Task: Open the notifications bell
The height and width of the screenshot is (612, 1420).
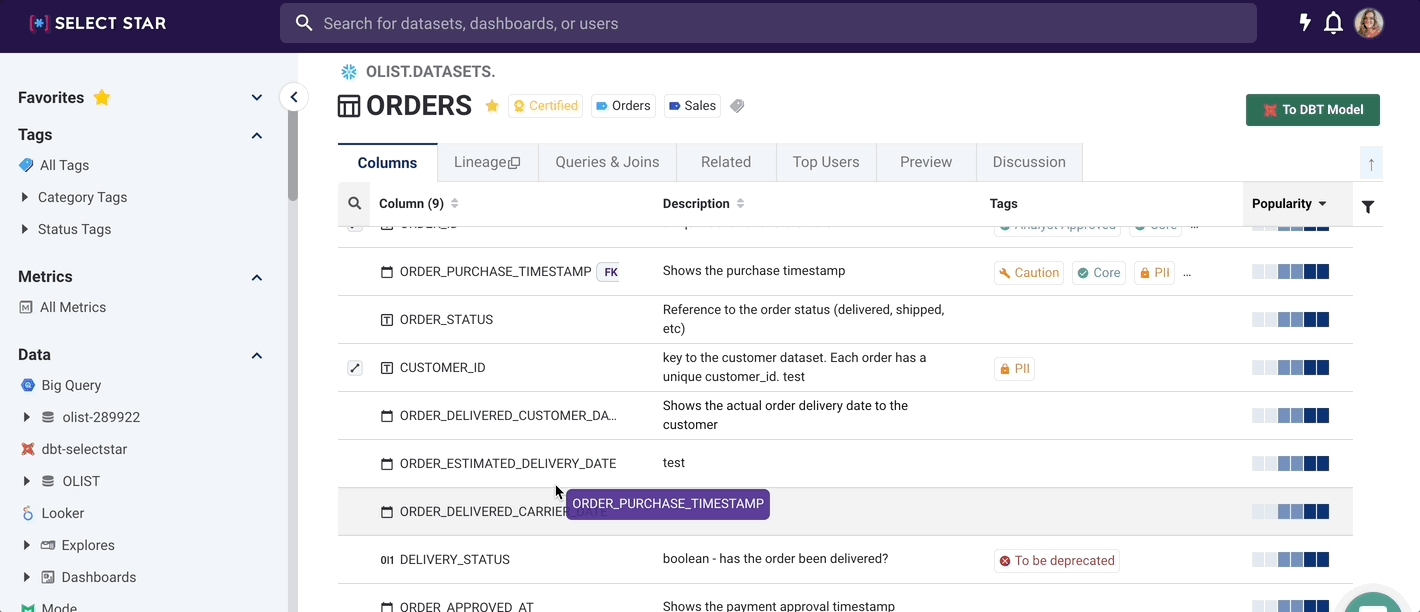Action: pyautogui.click(x=1333, y=23)
